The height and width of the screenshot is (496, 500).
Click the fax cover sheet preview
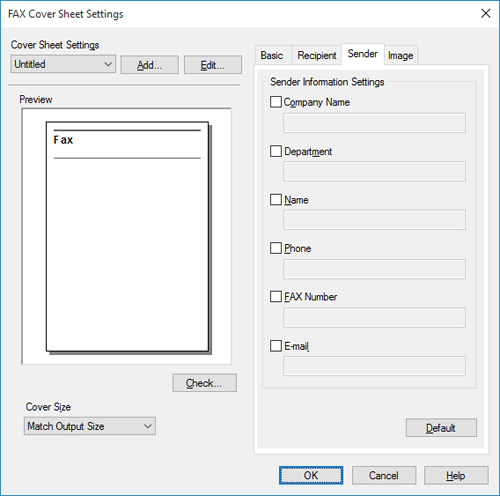127,237
